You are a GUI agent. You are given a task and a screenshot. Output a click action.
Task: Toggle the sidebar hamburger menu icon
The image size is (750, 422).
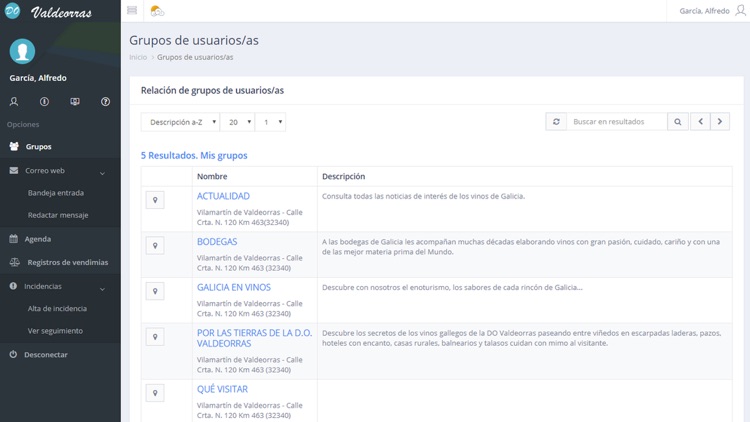click(132, 11)
